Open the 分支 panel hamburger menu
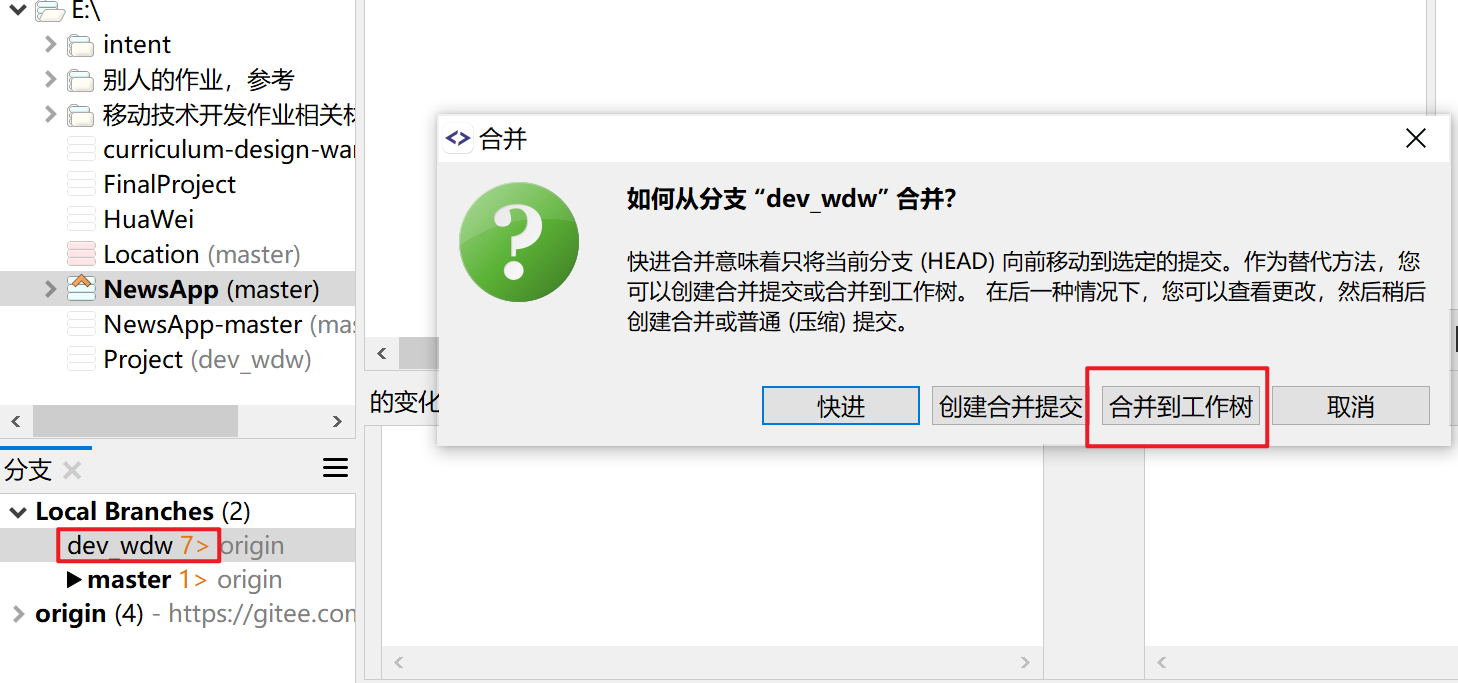The image size is (1458, 683). (x=336, y=468)
